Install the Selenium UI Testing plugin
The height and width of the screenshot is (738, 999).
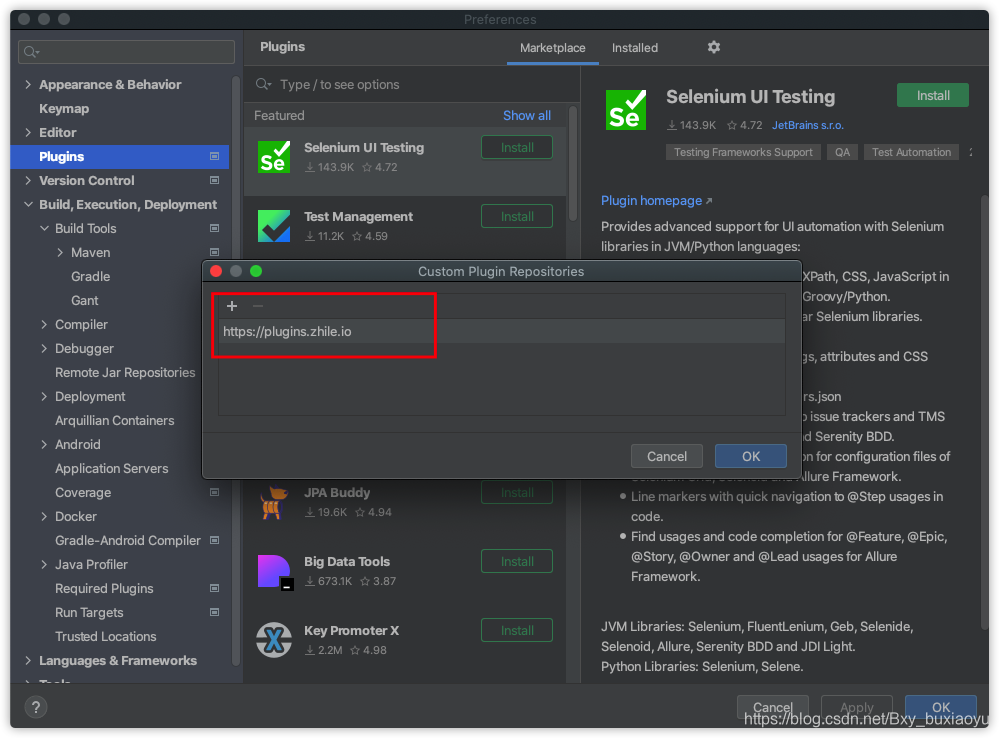932,95
